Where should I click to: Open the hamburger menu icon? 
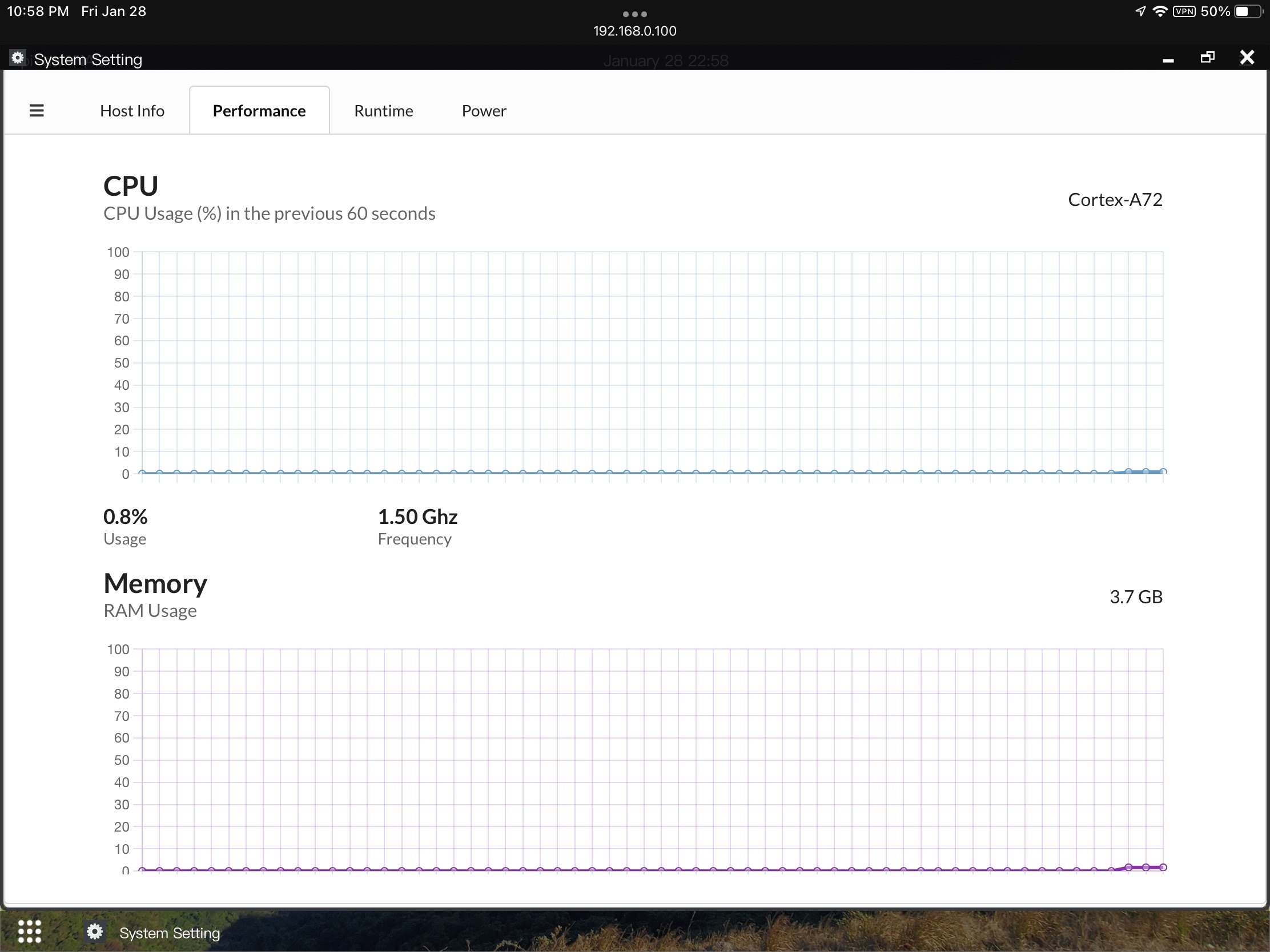pos(36,110)
